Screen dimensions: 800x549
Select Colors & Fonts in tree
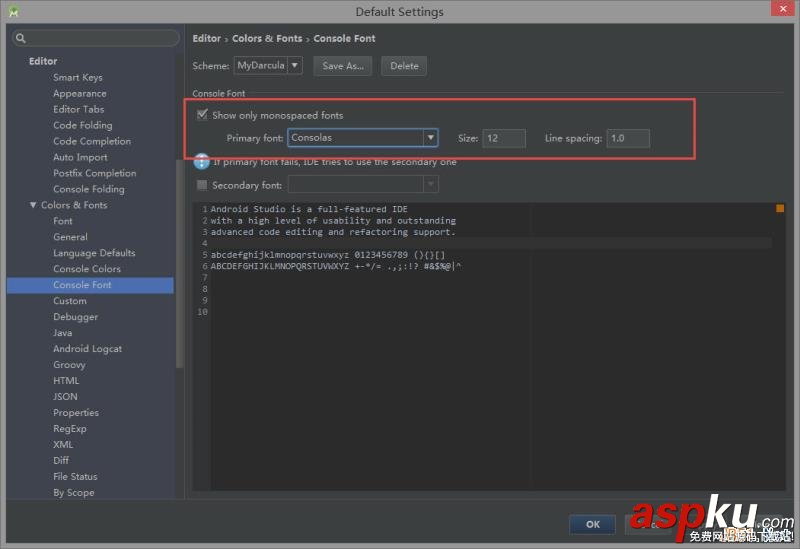(74, 205)
